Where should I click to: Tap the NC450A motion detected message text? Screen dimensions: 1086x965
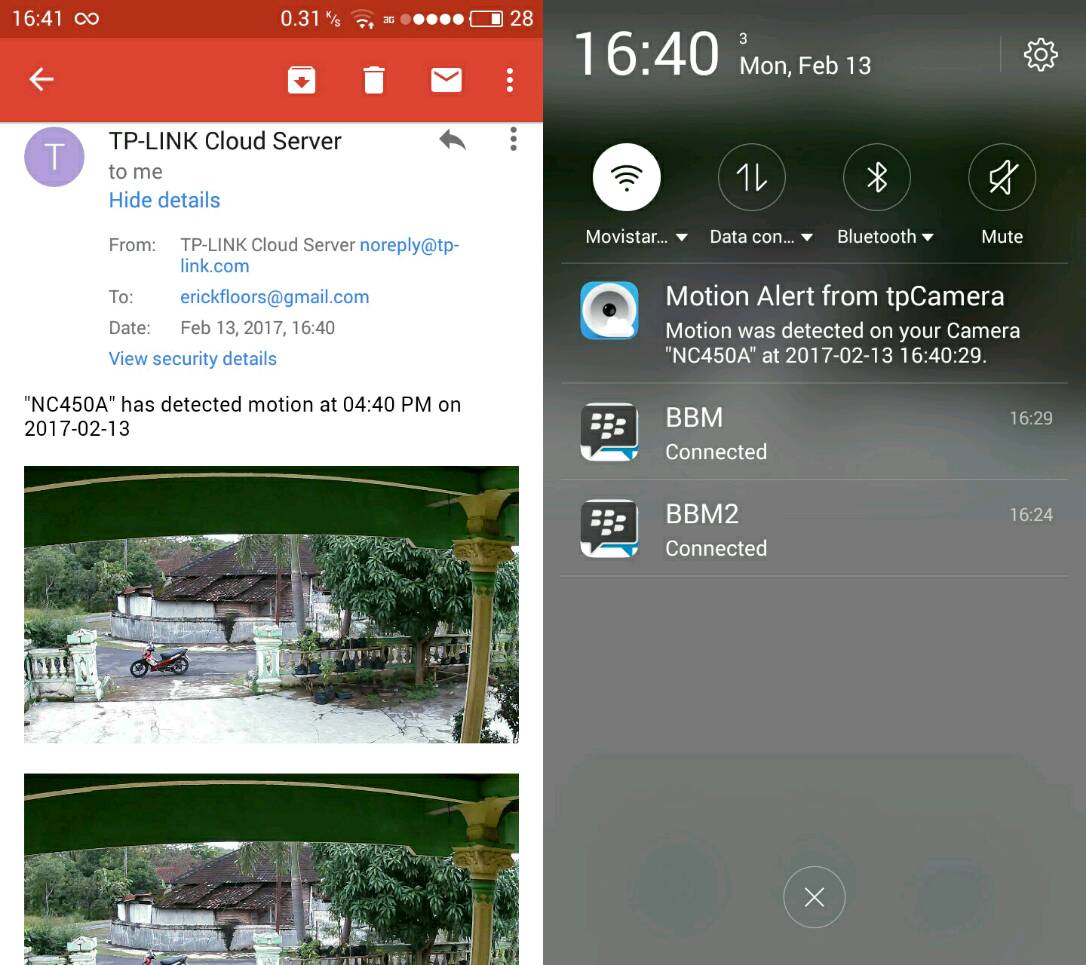pos(242,416)
